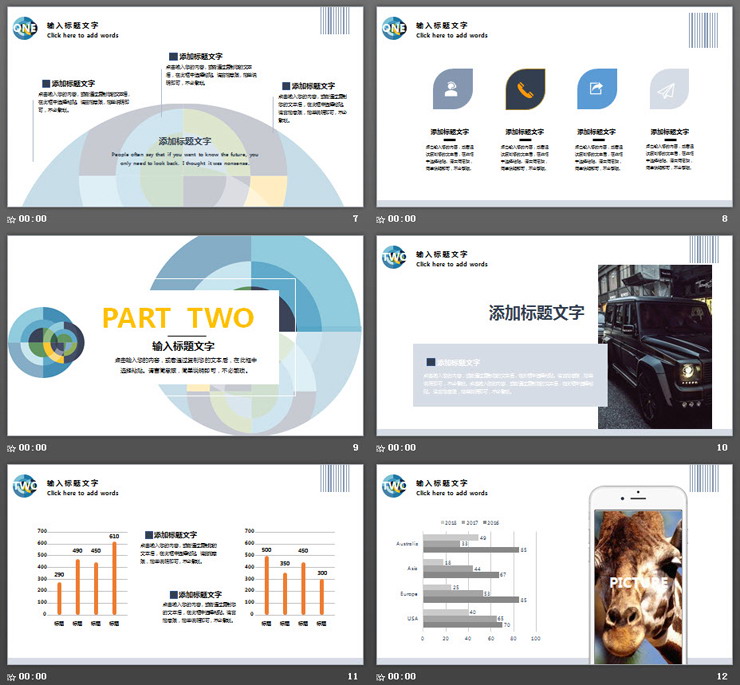Click the slide number 9 label
Viewport: 740px width, 685px height.
pyautogui.click(x=354, y=448)
